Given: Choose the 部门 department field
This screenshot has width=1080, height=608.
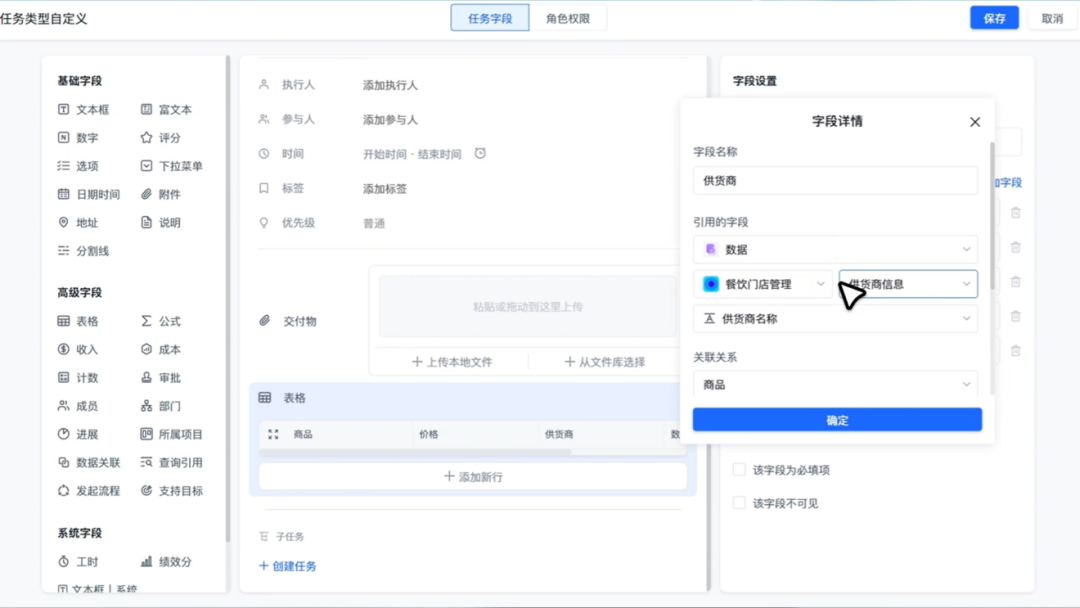Looking at the screenshot, I should [160, 406].
